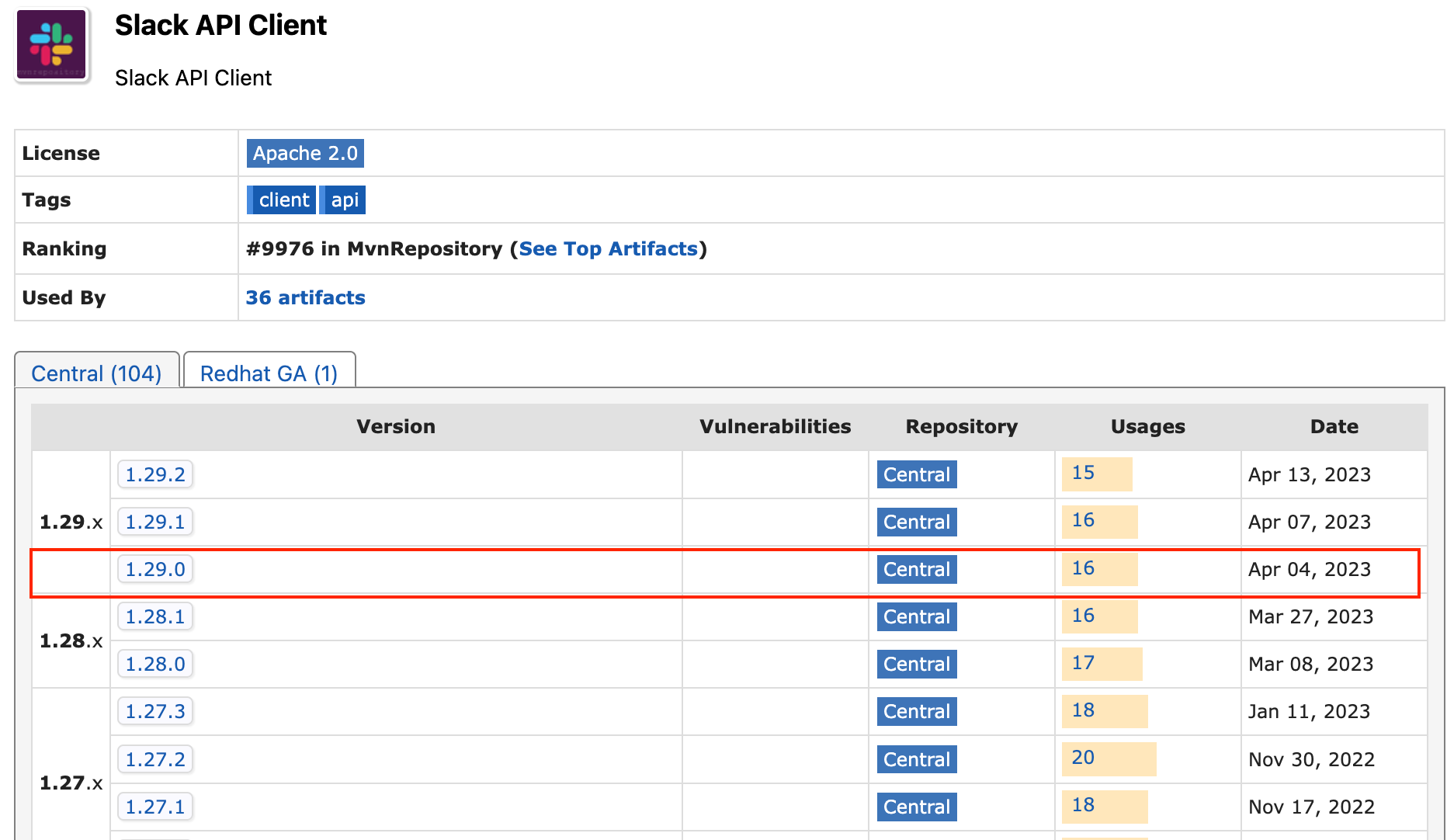This screenshot has width=1447, height=840.
Task: Select the 1.28.x version group label
Action: [71, 641]
